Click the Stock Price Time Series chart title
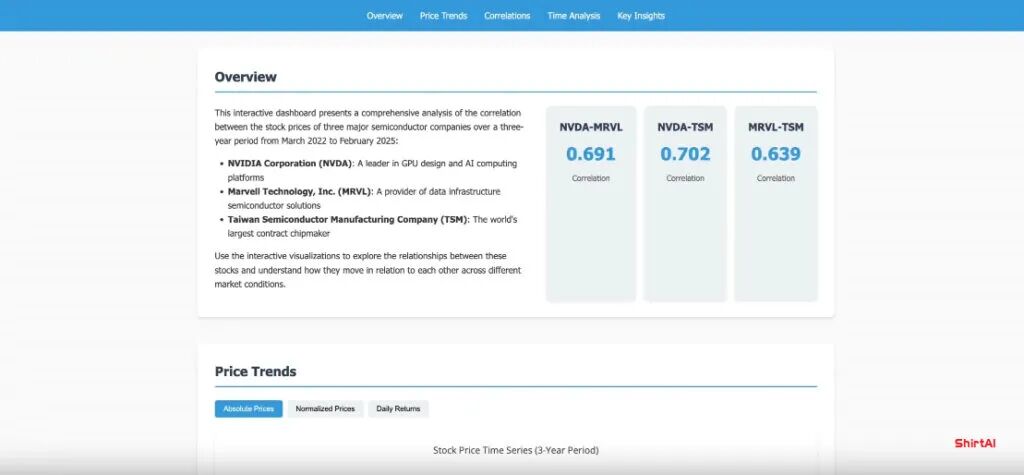Screen dimensions: 1024x475 [x=516, y=450]
